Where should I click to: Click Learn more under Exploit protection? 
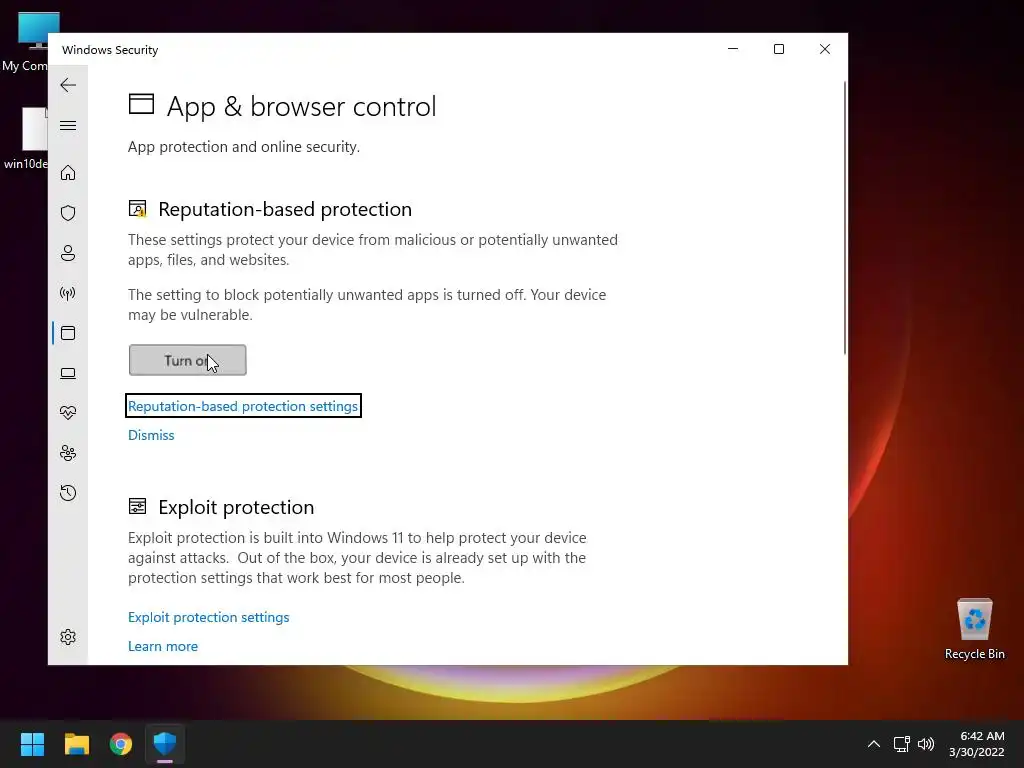pos(163,646)
